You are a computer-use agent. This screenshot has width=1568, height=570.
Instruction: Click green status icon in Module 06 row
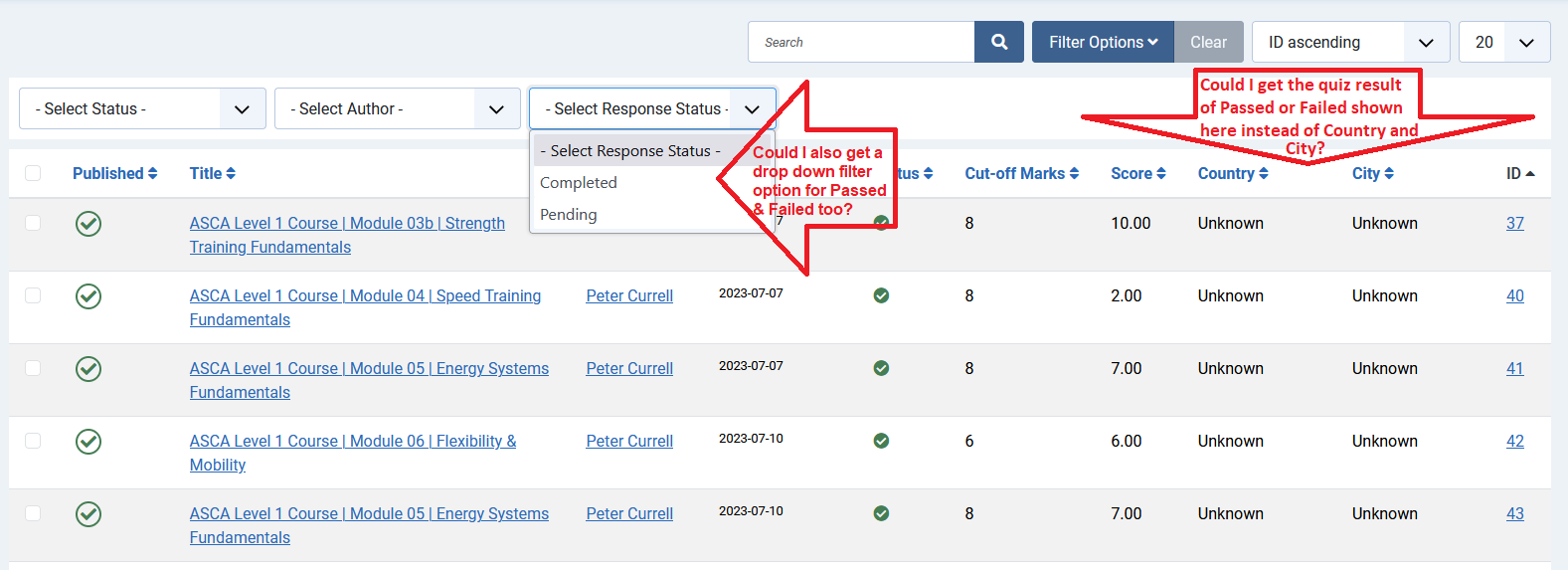pos(881,441)
